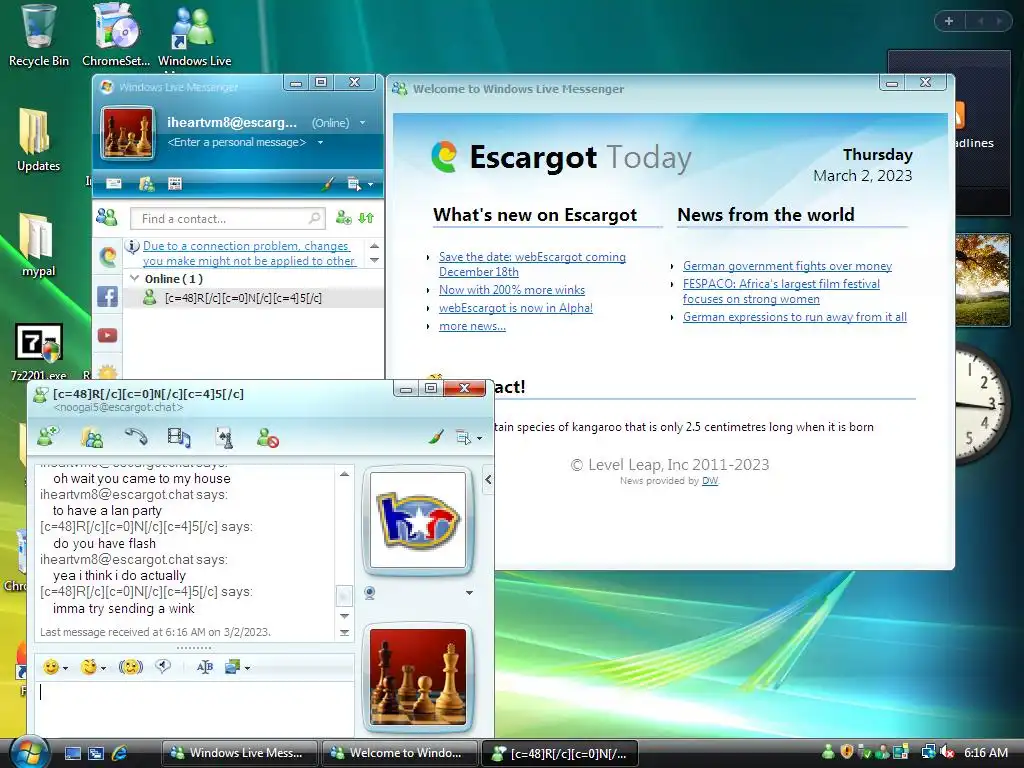This screenshot has height=768, width=1024.
Task: Click the Find a contact search field
Action: click(x=227, y=219)
